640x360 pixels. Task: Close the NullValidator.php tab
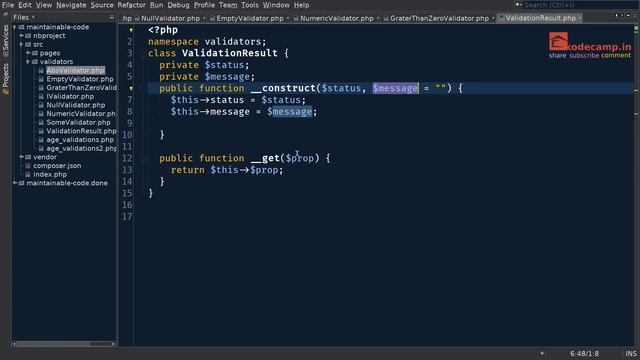204,18
